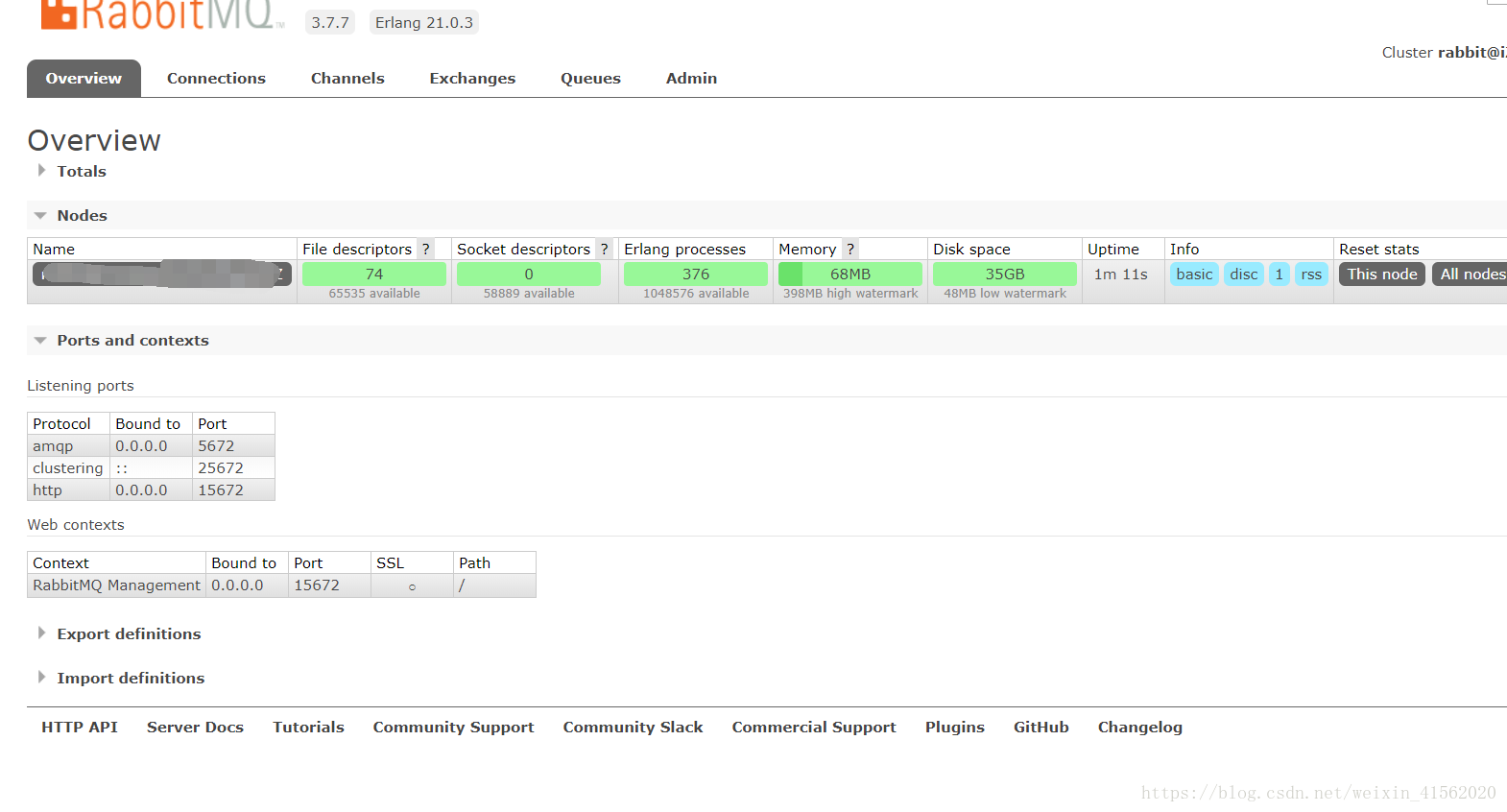Open the HTTP API link

pyautogui.click(x=80, y=727)
